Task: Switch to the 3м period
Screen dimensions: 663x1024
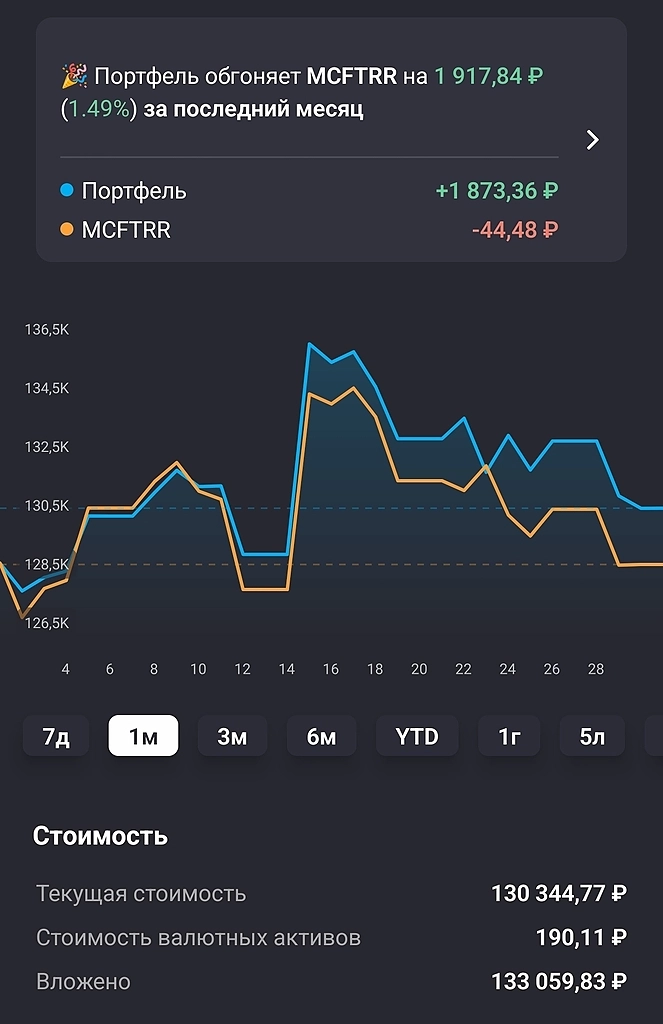Action: point(232,735)
